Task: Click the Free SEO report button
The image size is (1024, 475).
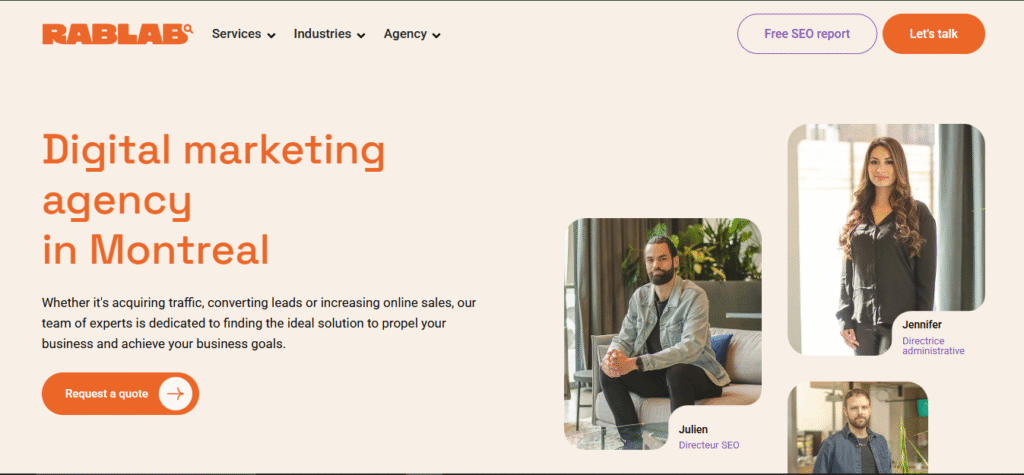Action: pyautogui.click(x=807, y=34)
